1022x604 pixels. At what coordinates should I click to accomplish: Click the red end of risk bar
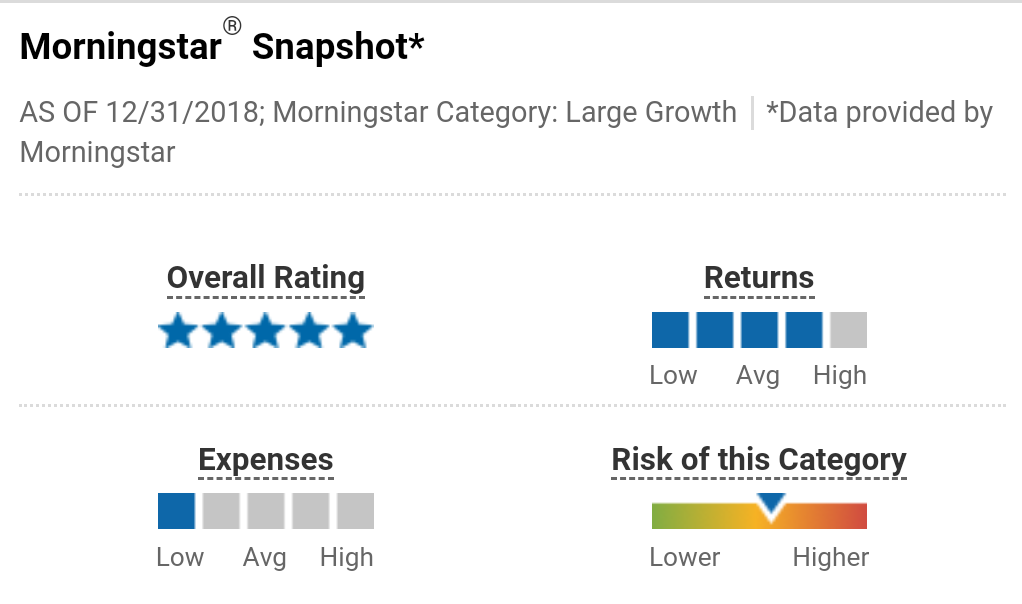pos(857,516)
